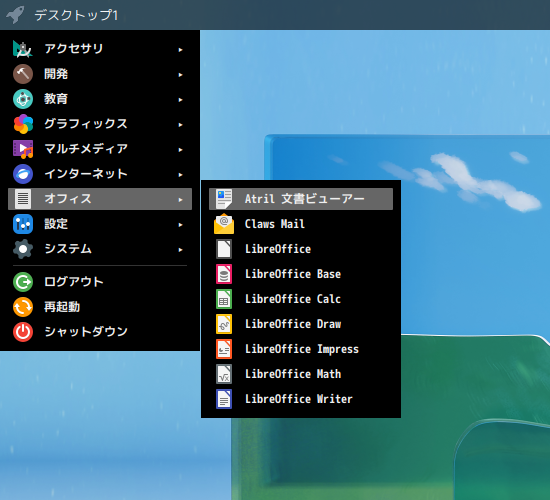This screenshot has height=500, width=550.
Task: Launch LibreOffice Calc via its green icon
Action: coord(224,299)
